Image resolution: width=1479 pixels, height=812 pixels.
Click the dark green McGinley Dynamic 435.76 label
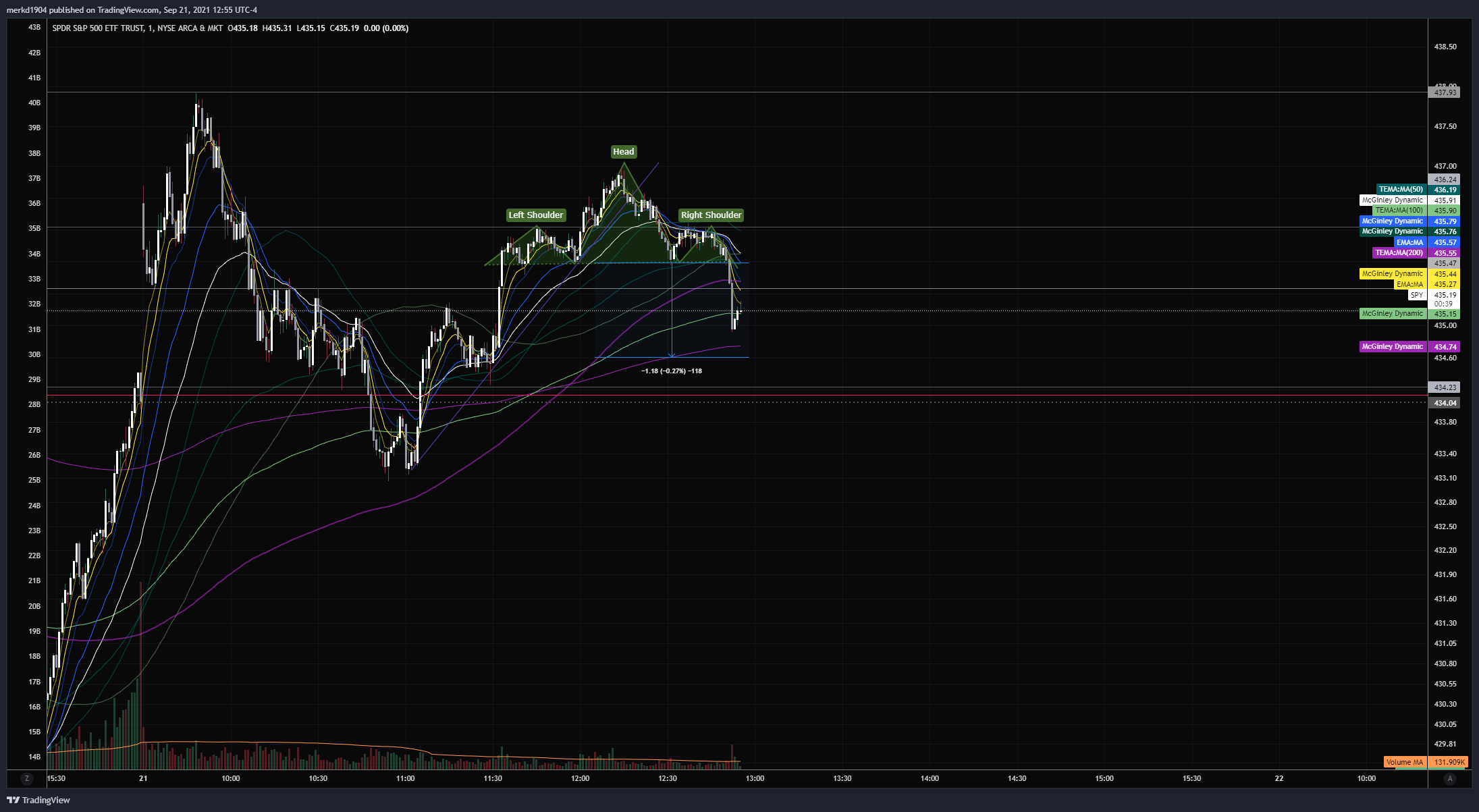(x=1393, y=232)
